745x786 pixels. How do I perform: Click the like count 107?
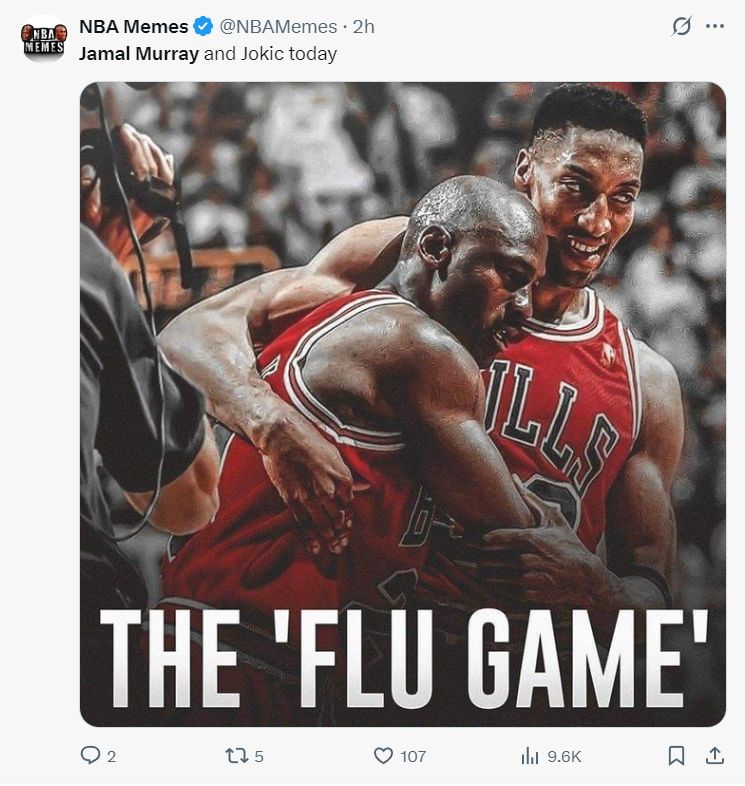tap(413, 756)
